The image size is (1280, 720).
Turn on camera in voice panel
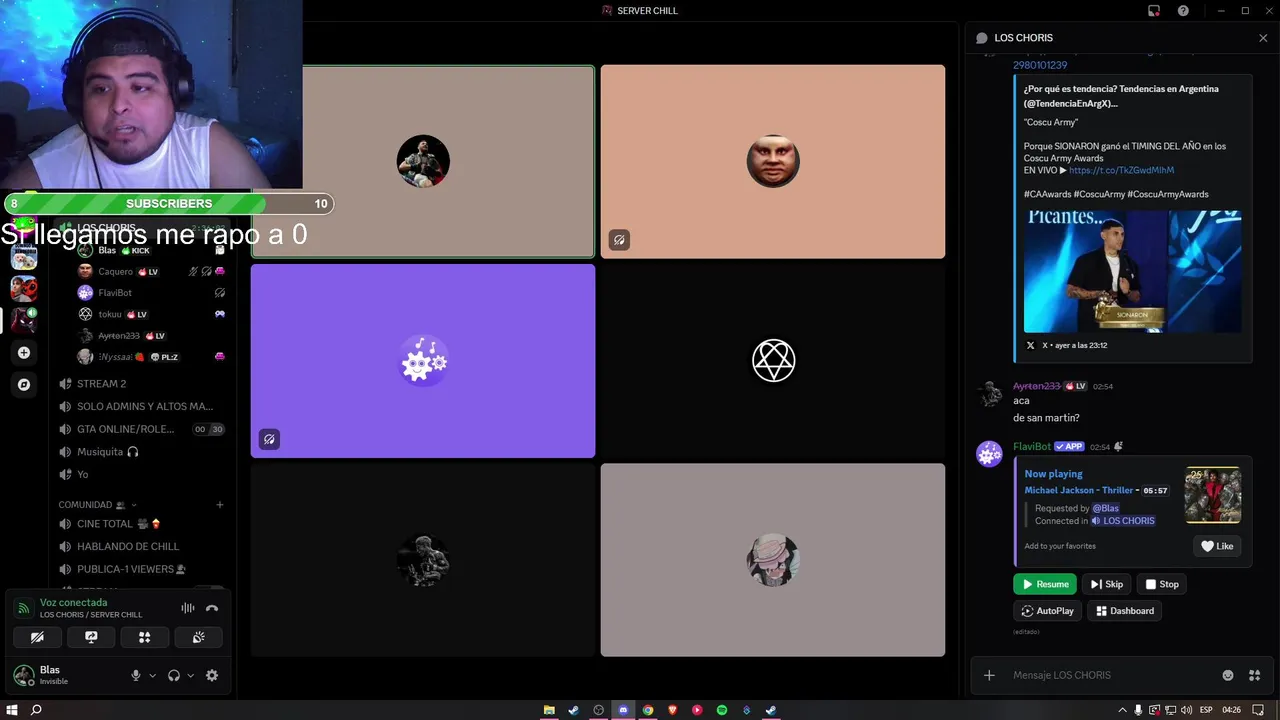(37, 637)
